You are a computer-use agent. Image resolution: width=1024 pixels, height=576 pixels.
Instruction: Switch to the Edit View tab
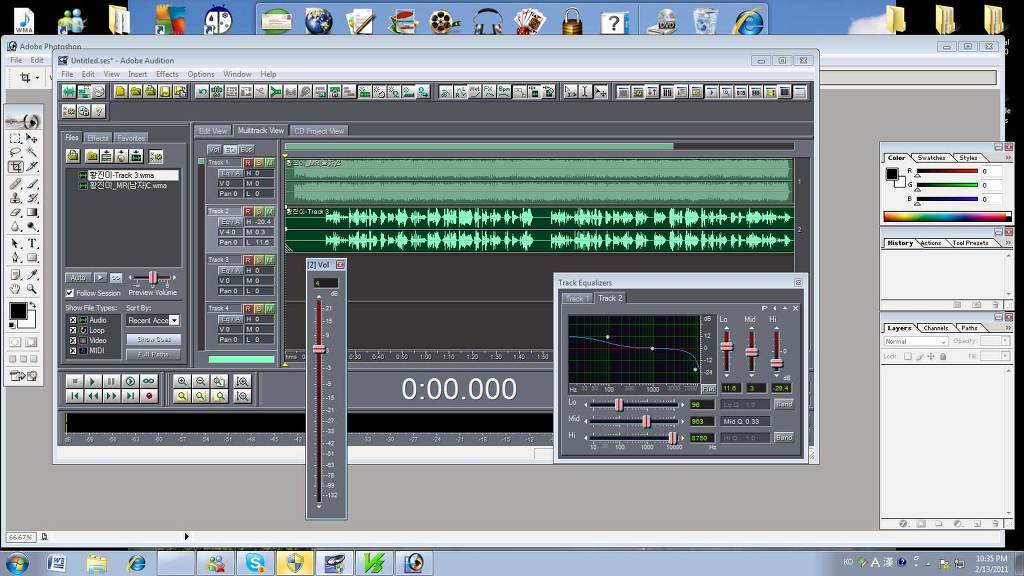[212, 131]
